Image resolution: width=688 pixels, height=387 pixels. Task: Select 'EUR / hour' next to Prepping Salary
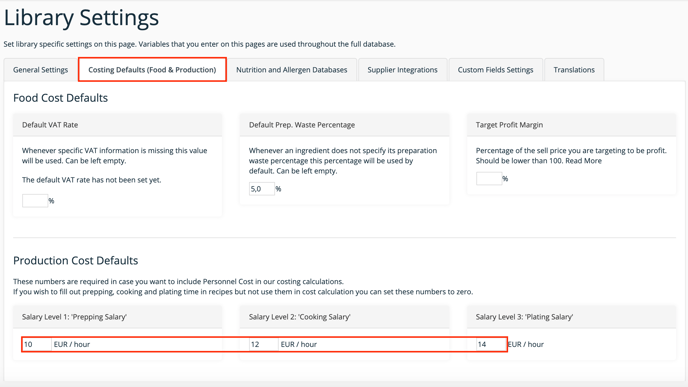pyautogui.click(x=72, y=344)
